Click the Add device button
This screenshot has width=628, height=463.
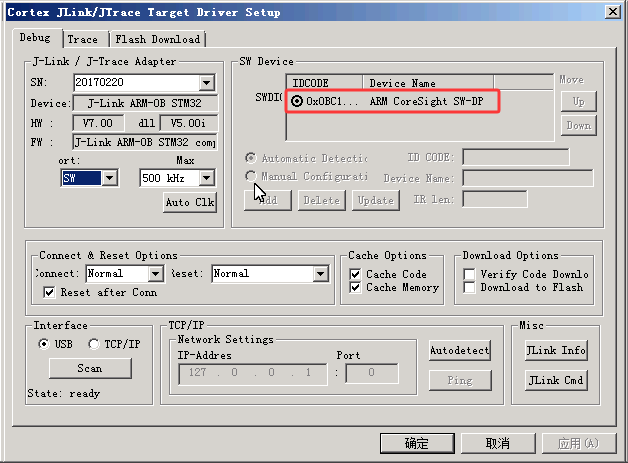pyautogui.click(x=268, y=200)
